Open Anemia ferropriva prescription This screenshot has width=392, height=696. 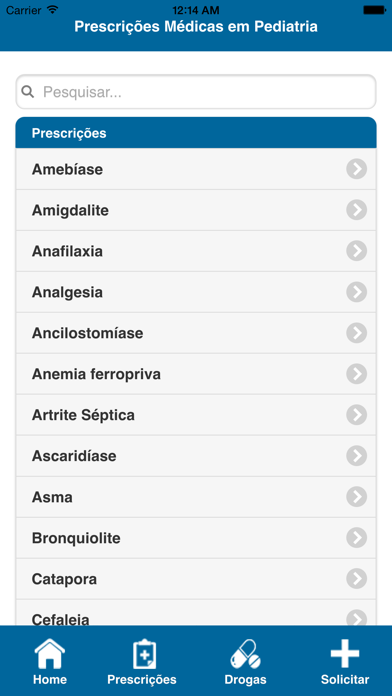(196, 374)
